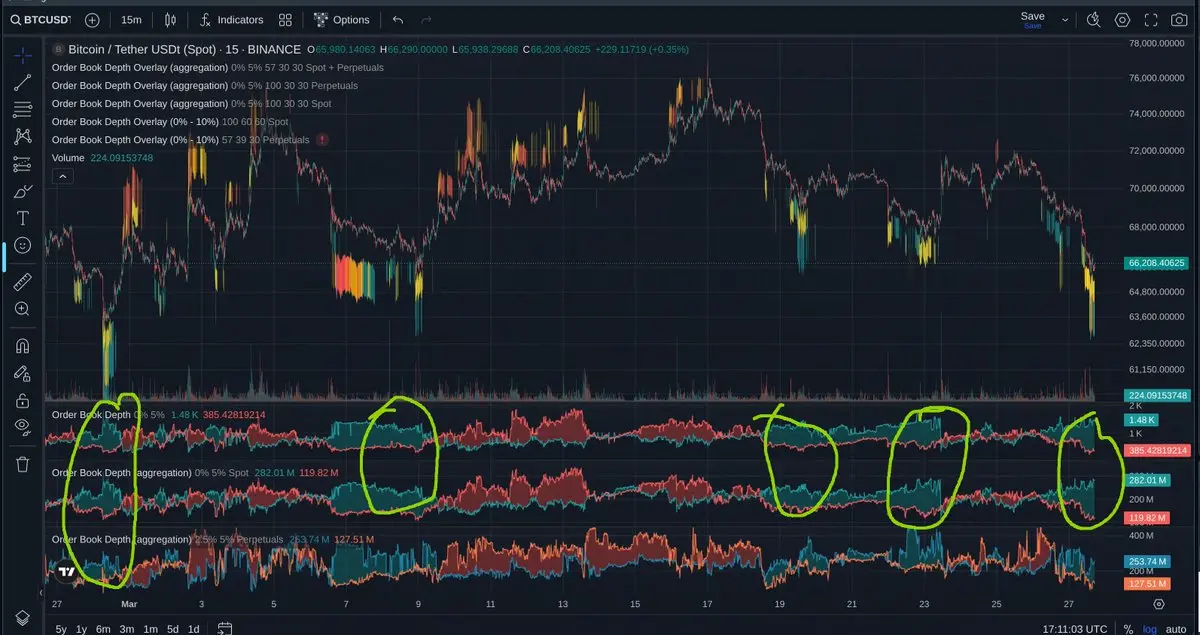The width and height of the screenshot is (1200, 635).
Task: Select the ruler measure tool
Action: (22, 282)
